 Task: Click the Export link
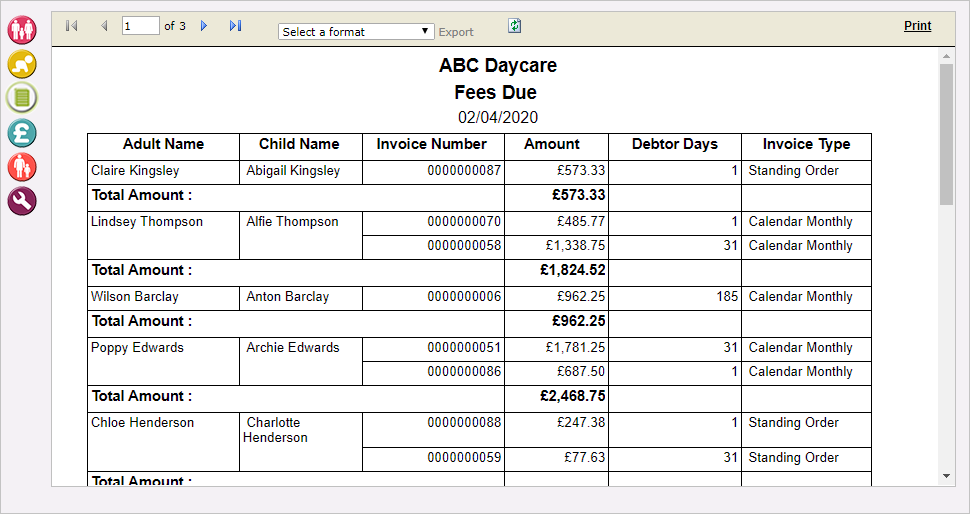click(456, 32)
